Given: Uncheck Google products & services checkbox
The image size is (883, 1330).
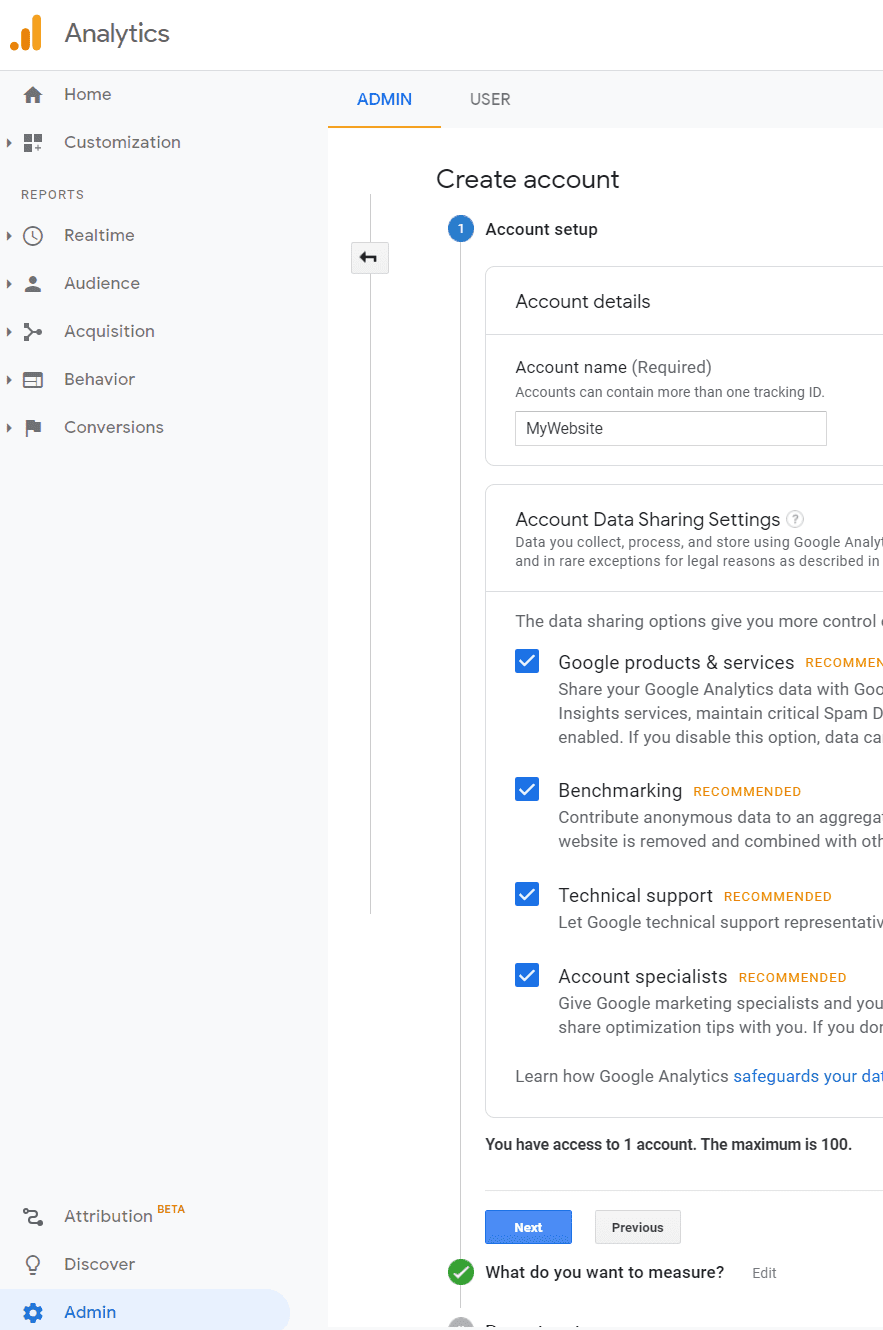Looking at the screenshot, I should click(x=527, y=661).
